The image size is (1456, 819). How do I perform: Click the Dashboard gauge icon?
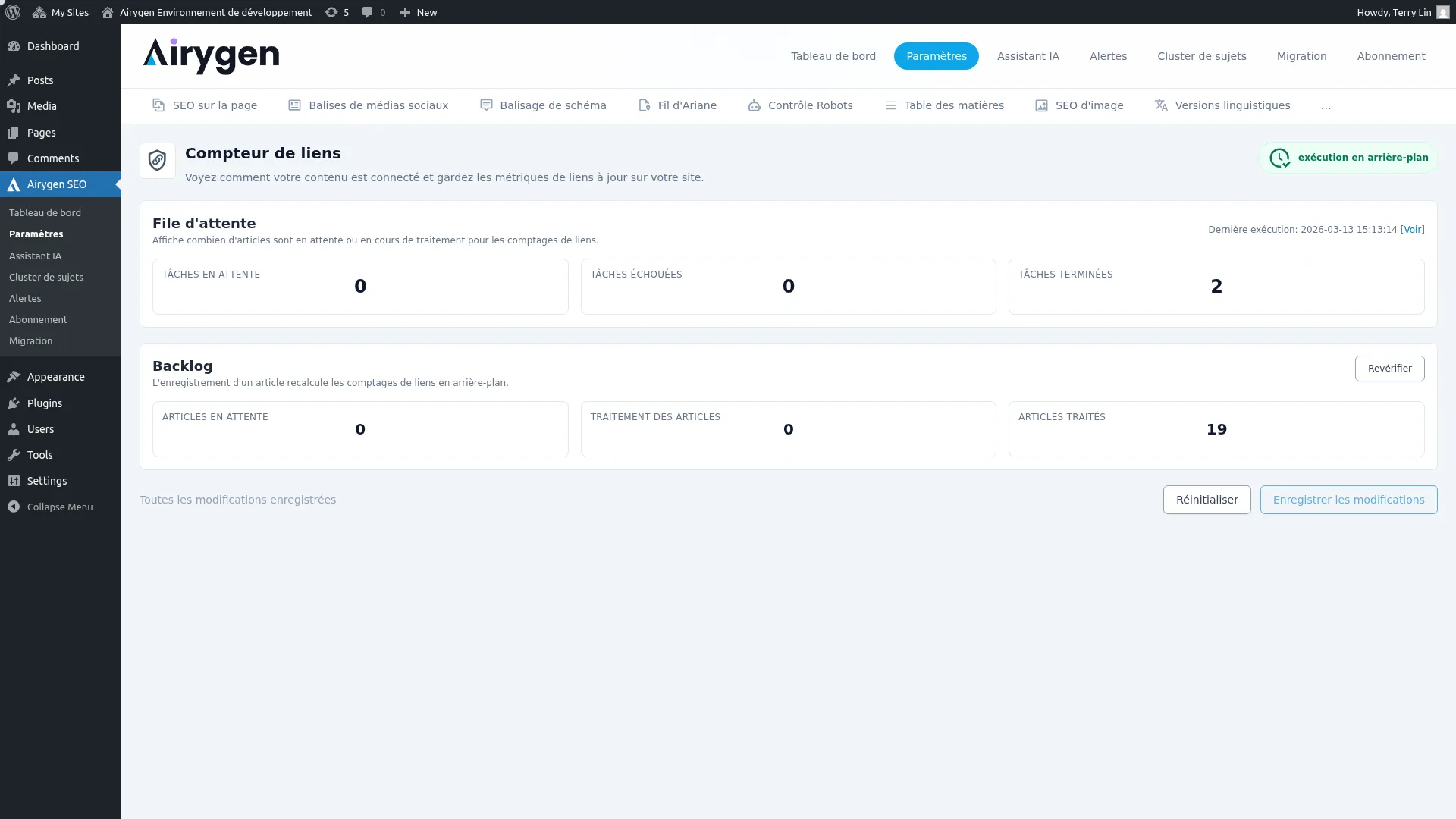[14, 46]
